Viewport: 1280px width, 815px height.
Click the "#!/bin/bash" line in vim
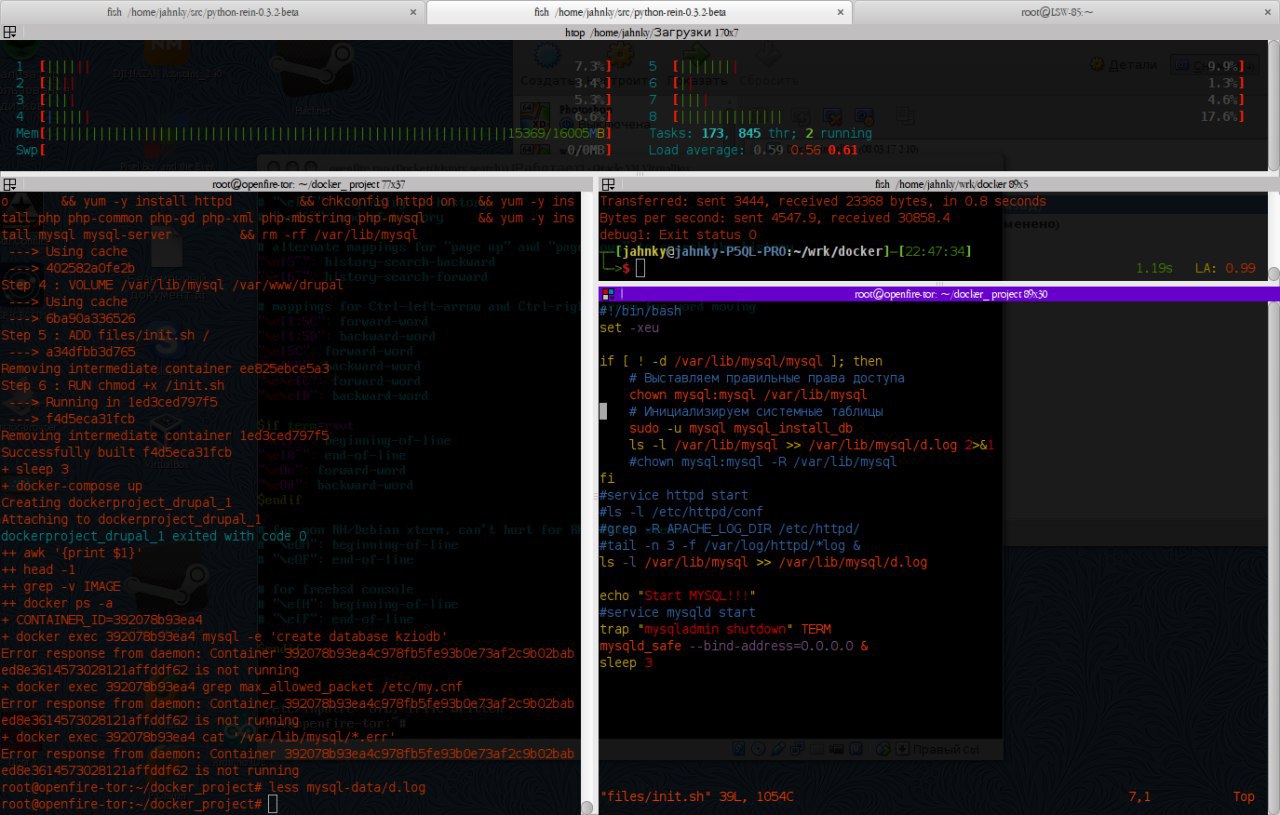[x=641, y=311]
